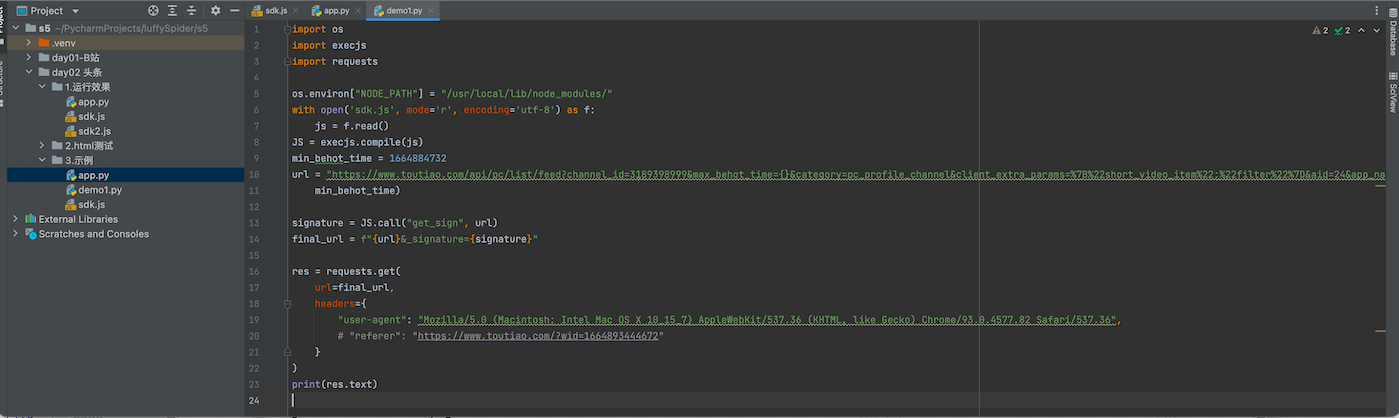The height and width of the screenshot is (418, 1399).
Task: Fold the import block at line 1
Action: point(286,29)
